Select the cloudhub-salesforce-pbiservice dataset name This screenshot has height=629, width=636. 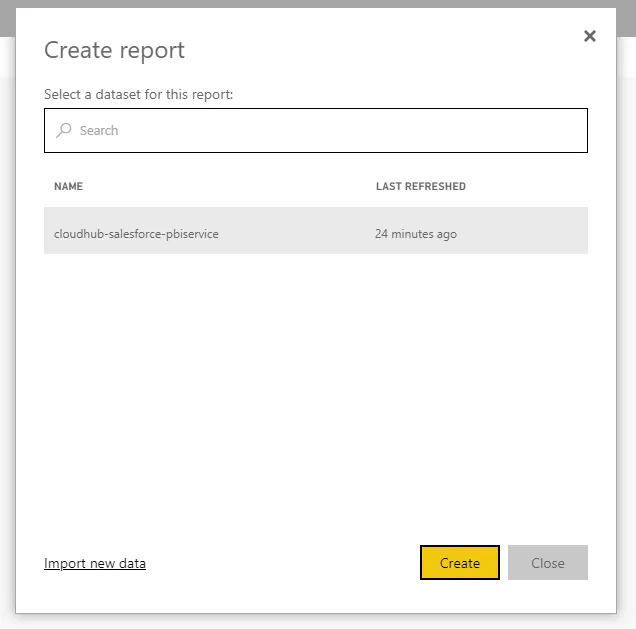click(x=136, y=234)
